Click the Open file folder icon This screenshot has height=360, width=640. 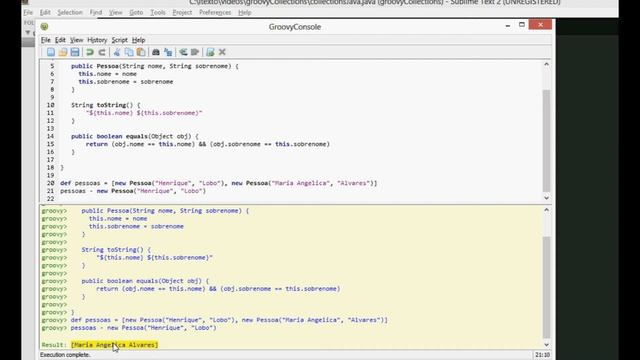point(62,52)
